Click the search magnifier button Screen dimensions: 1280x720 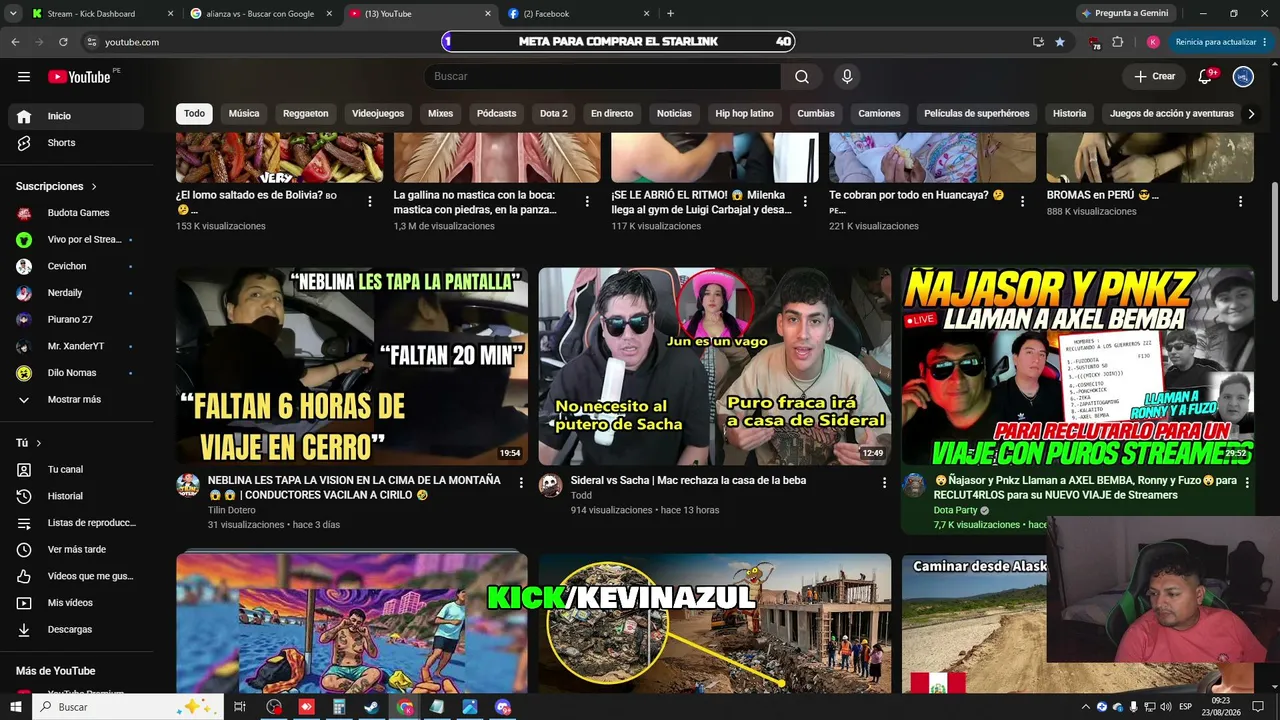click(x=802, y=77)
